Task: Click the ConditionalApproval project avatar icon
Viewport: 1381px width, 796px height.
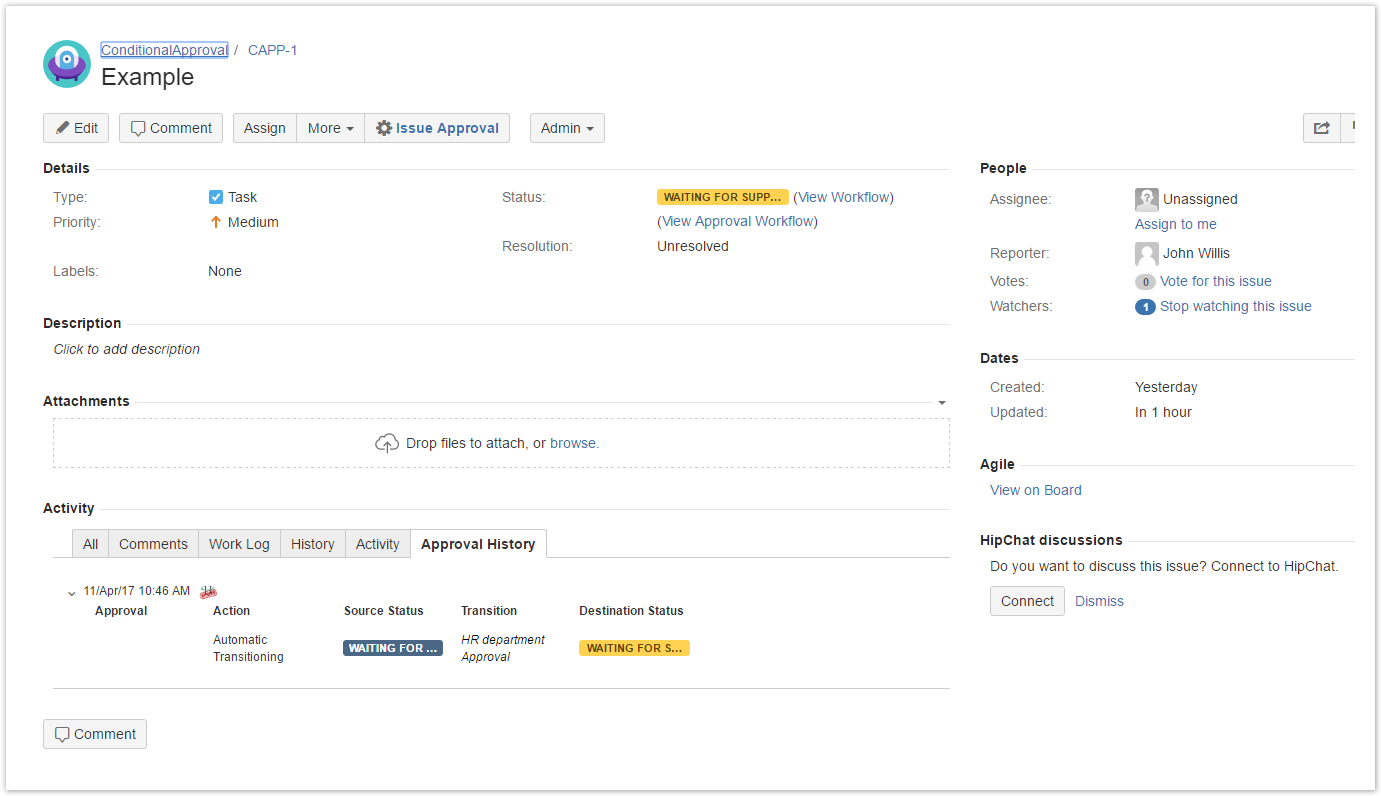Action: (67, 64)
